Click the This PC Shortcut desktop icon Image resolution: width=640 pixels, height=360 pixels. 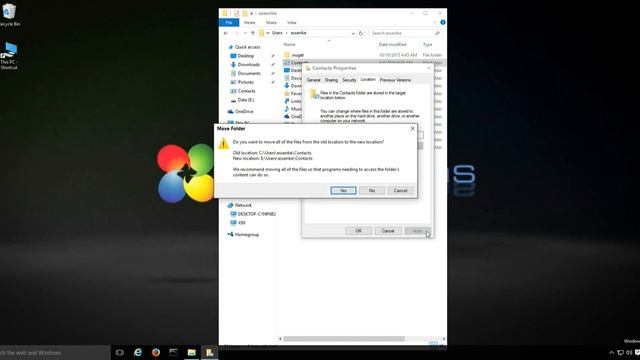(x=9, y=56)
